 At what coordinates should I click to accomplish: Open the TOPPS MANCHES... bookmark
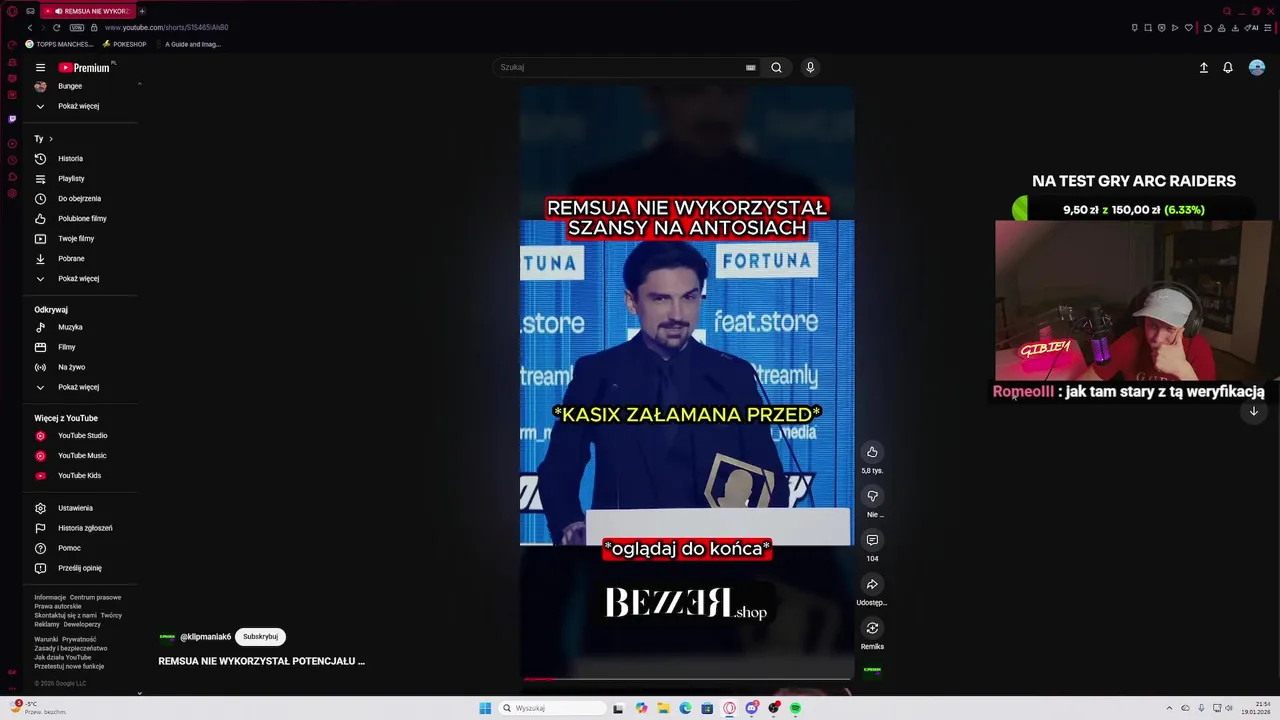click(59, 44)
